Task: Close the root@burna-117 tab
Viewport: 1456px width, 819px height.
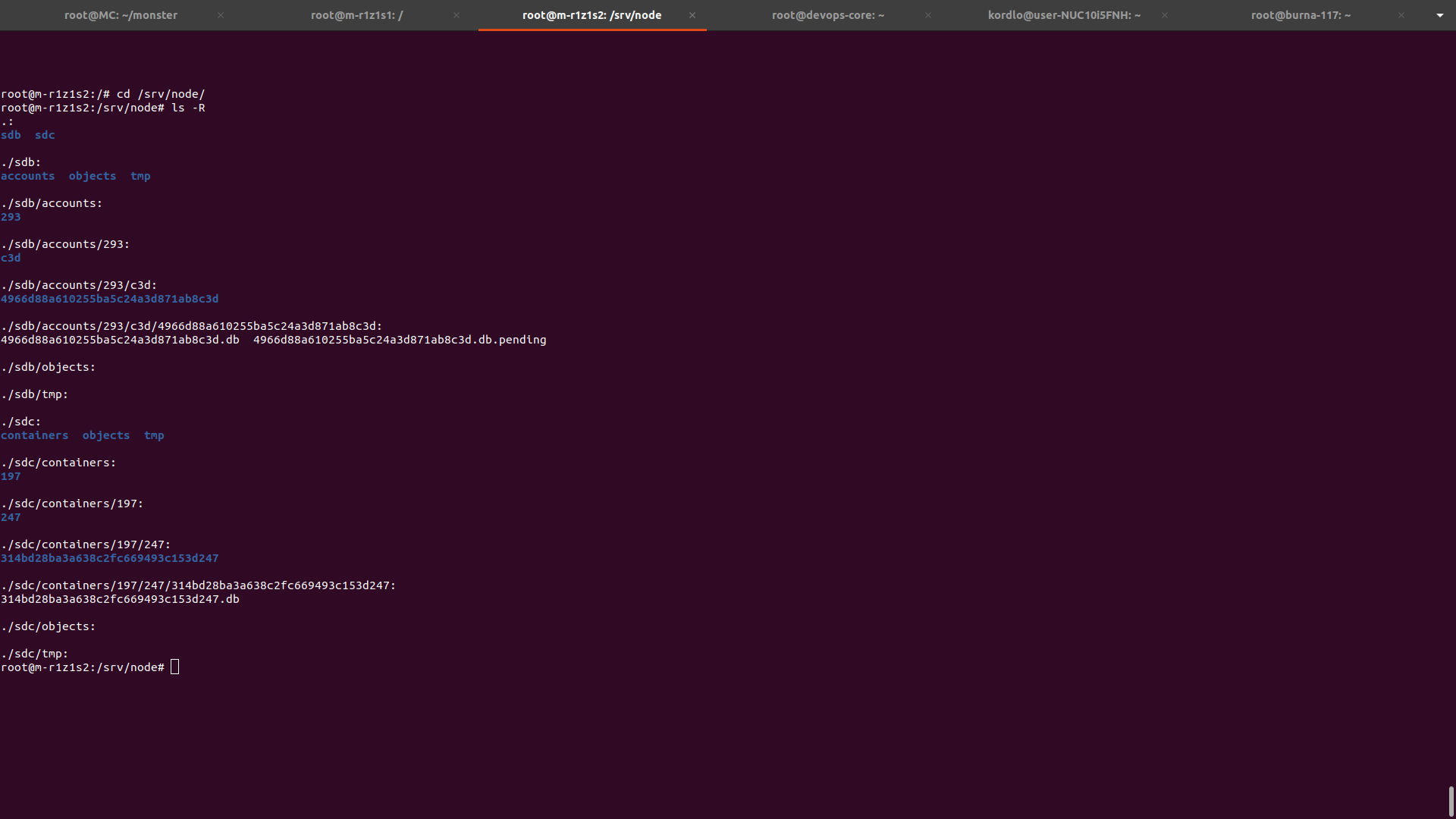Action: click(1401, 15)
